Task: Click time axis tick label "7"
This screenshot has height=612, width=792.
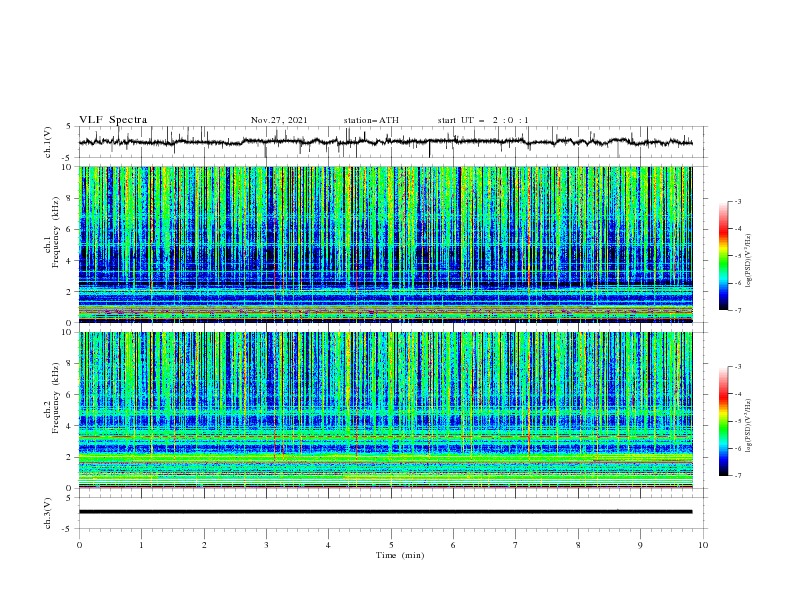Action: 516,545
